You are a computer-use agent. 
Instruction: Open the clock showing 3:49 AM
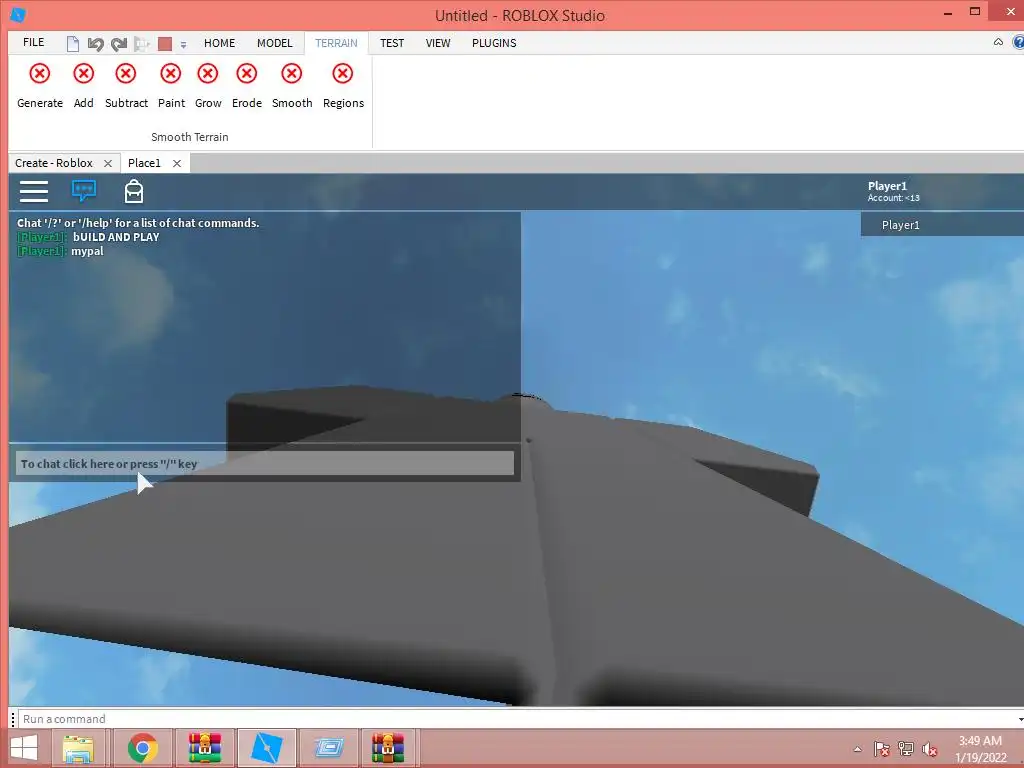981,749
